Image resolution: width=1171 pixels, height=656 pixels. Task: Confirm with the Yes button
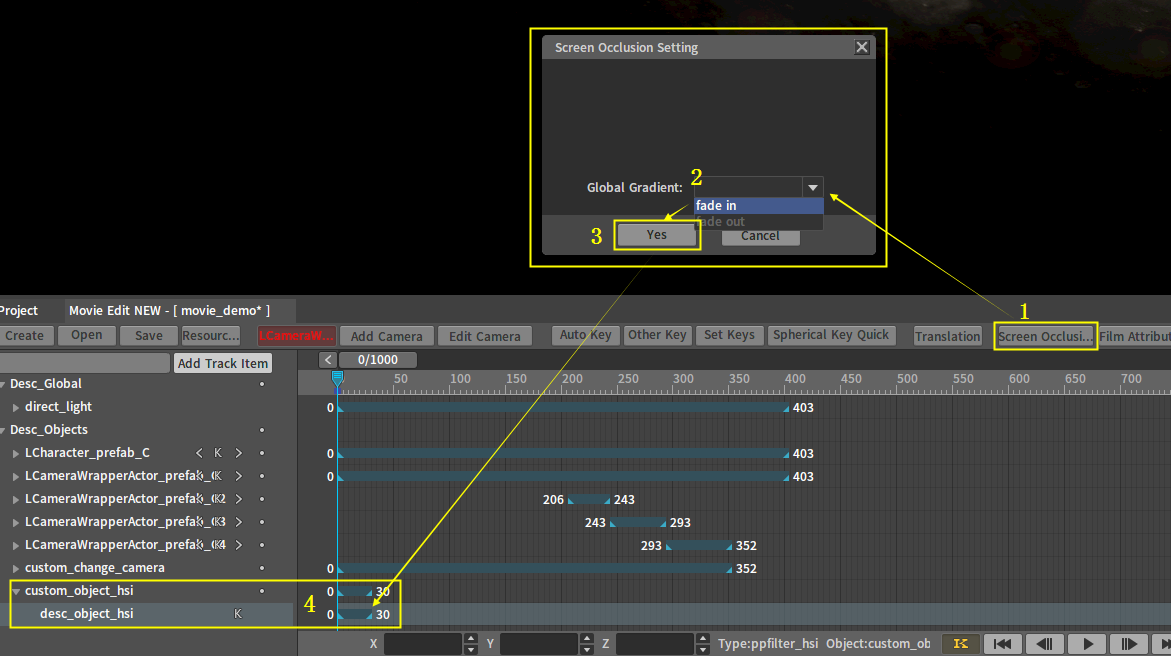tap(656, 235)
